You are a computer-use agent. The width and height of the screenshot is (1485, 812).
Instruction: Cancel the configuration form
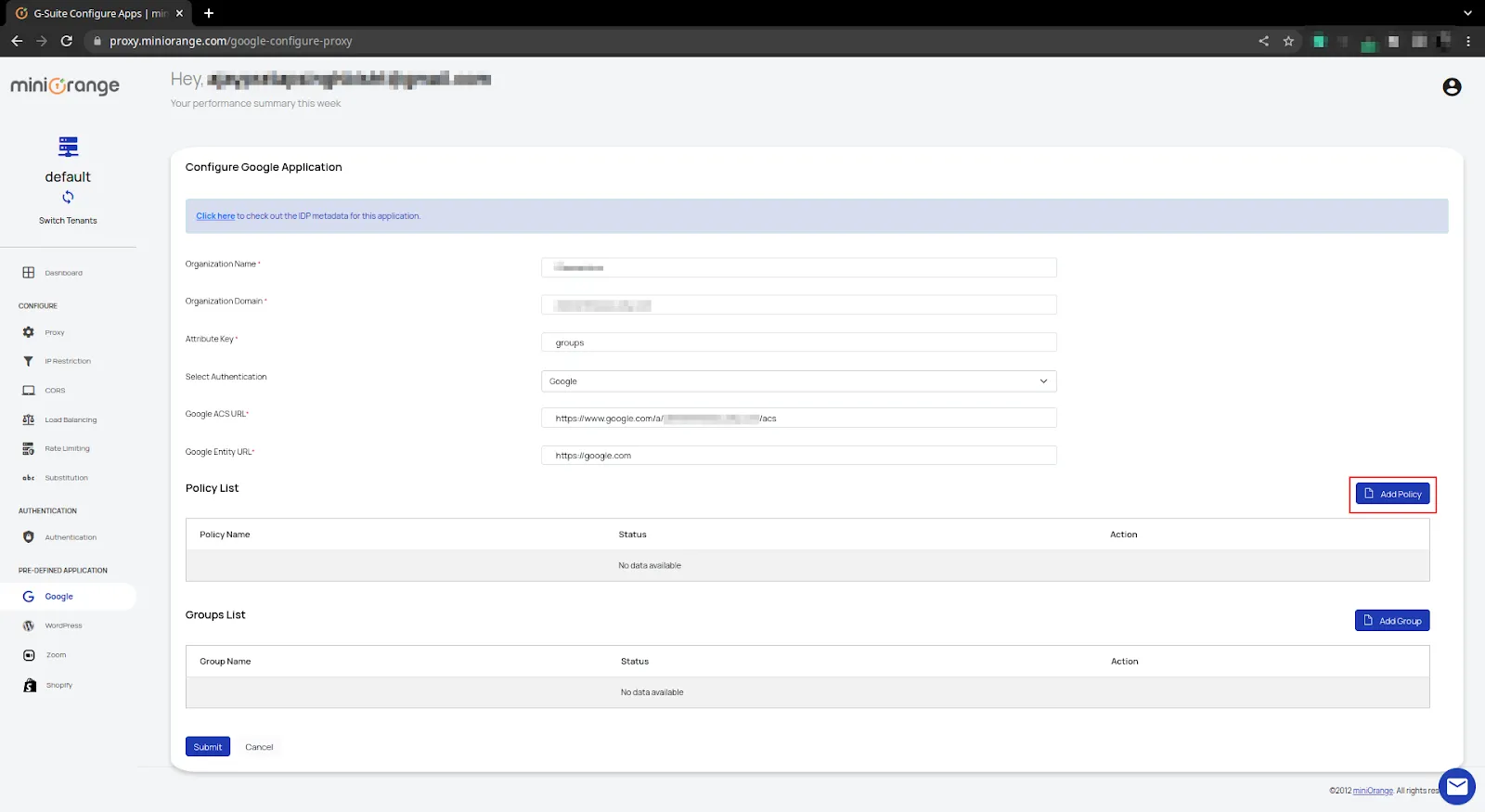(259, 747)
